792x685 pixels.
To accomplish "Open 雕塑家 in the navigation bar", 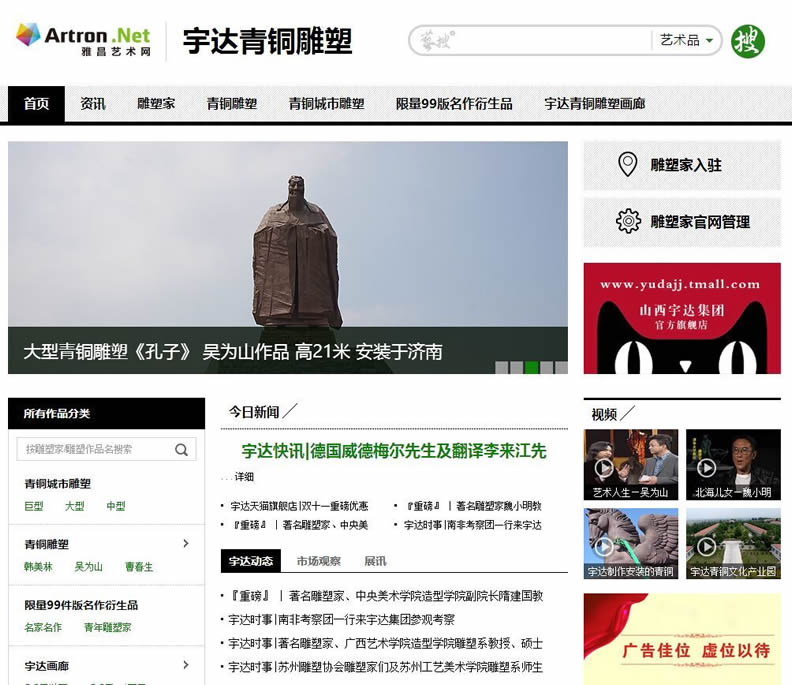I will (x=156, y=104).
